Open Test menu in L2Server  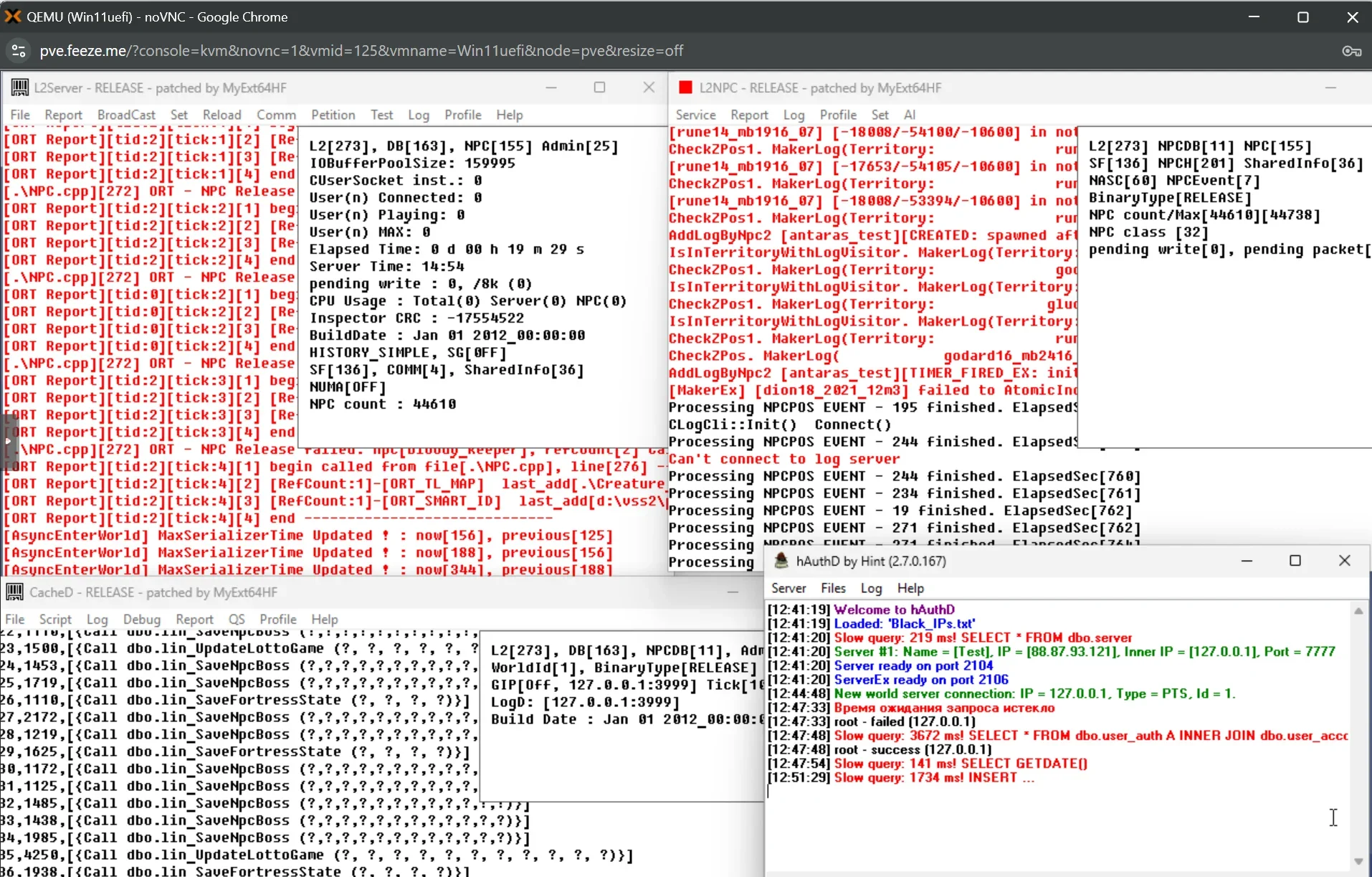coord(381,115)
